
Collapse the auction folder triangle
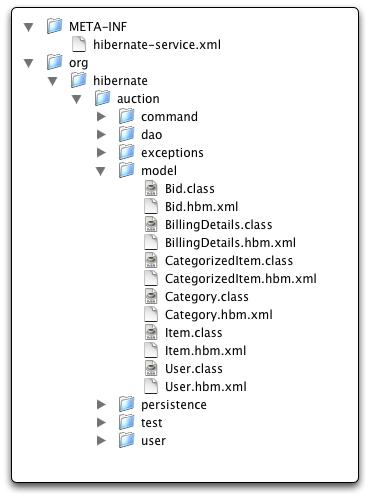pos(77,99)
